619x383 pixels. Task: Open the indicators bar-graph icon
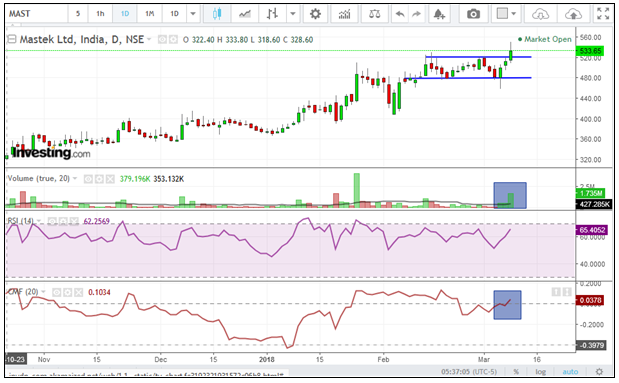point(344,14)
